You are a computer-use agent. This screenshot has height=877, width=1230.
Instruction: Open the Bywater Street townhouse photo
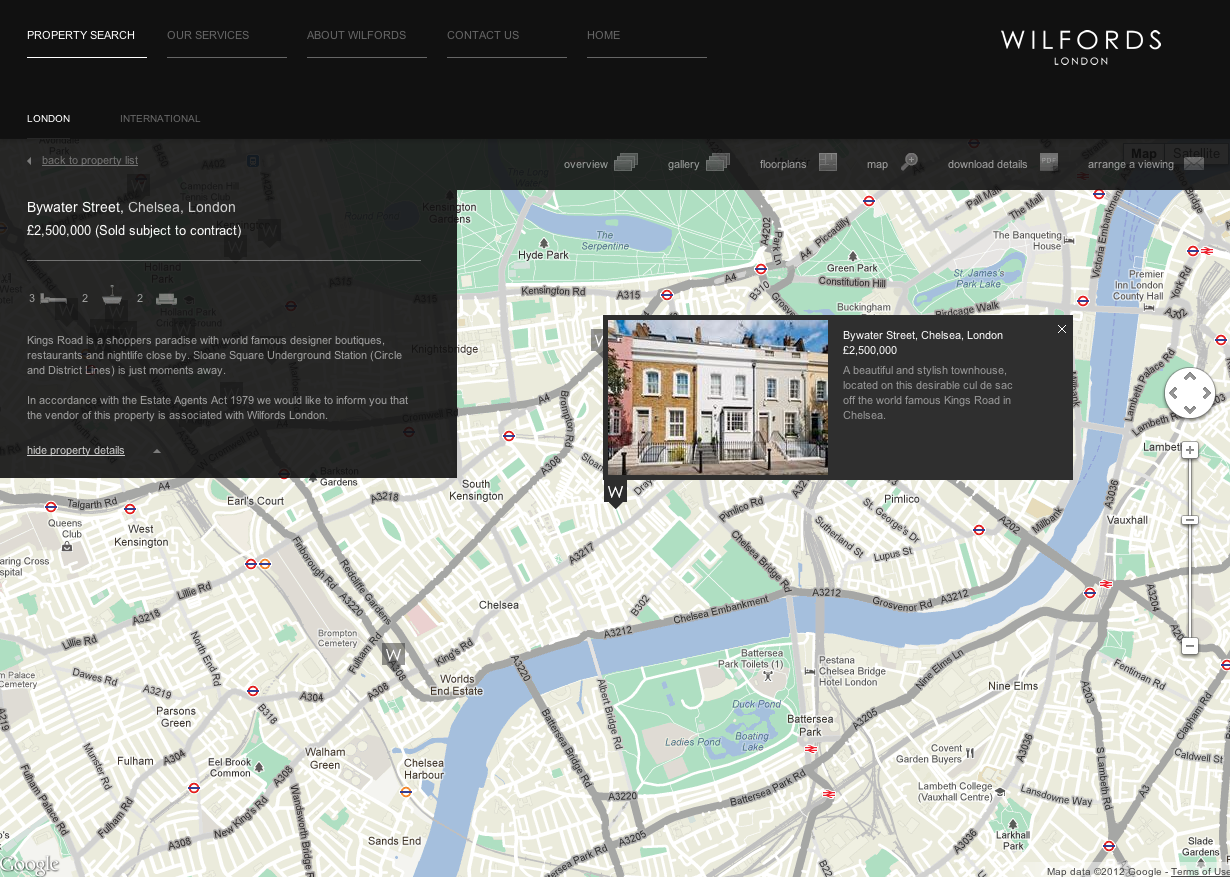click(718, 397)
